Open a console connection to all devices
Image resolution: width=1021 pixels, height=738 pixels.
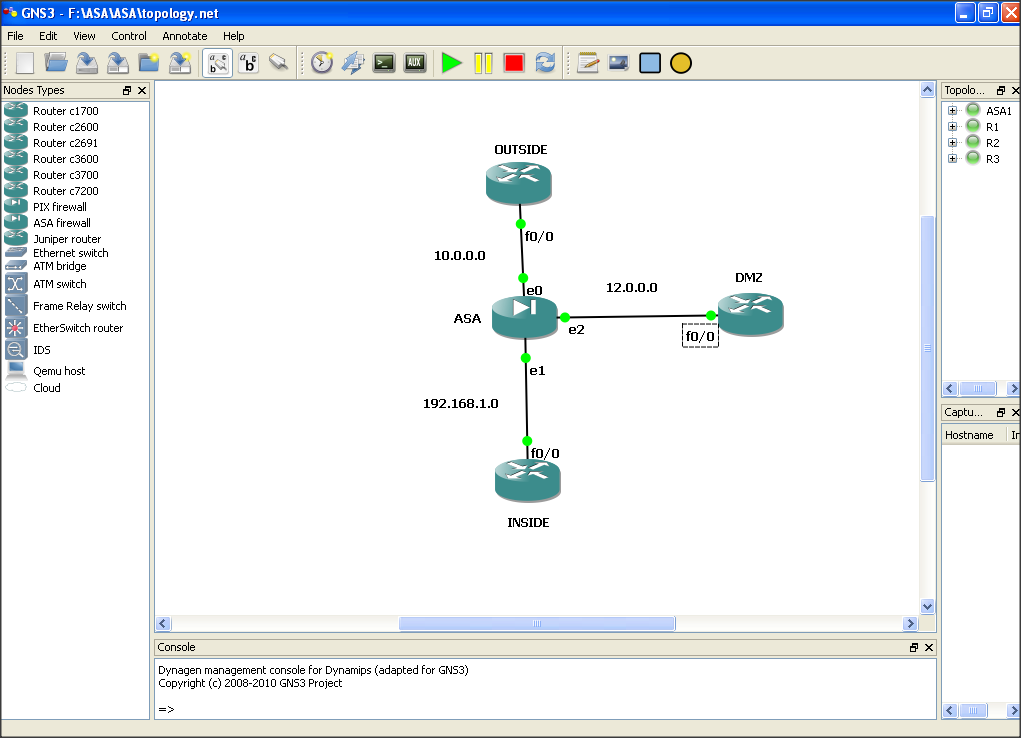coord(383,62)
